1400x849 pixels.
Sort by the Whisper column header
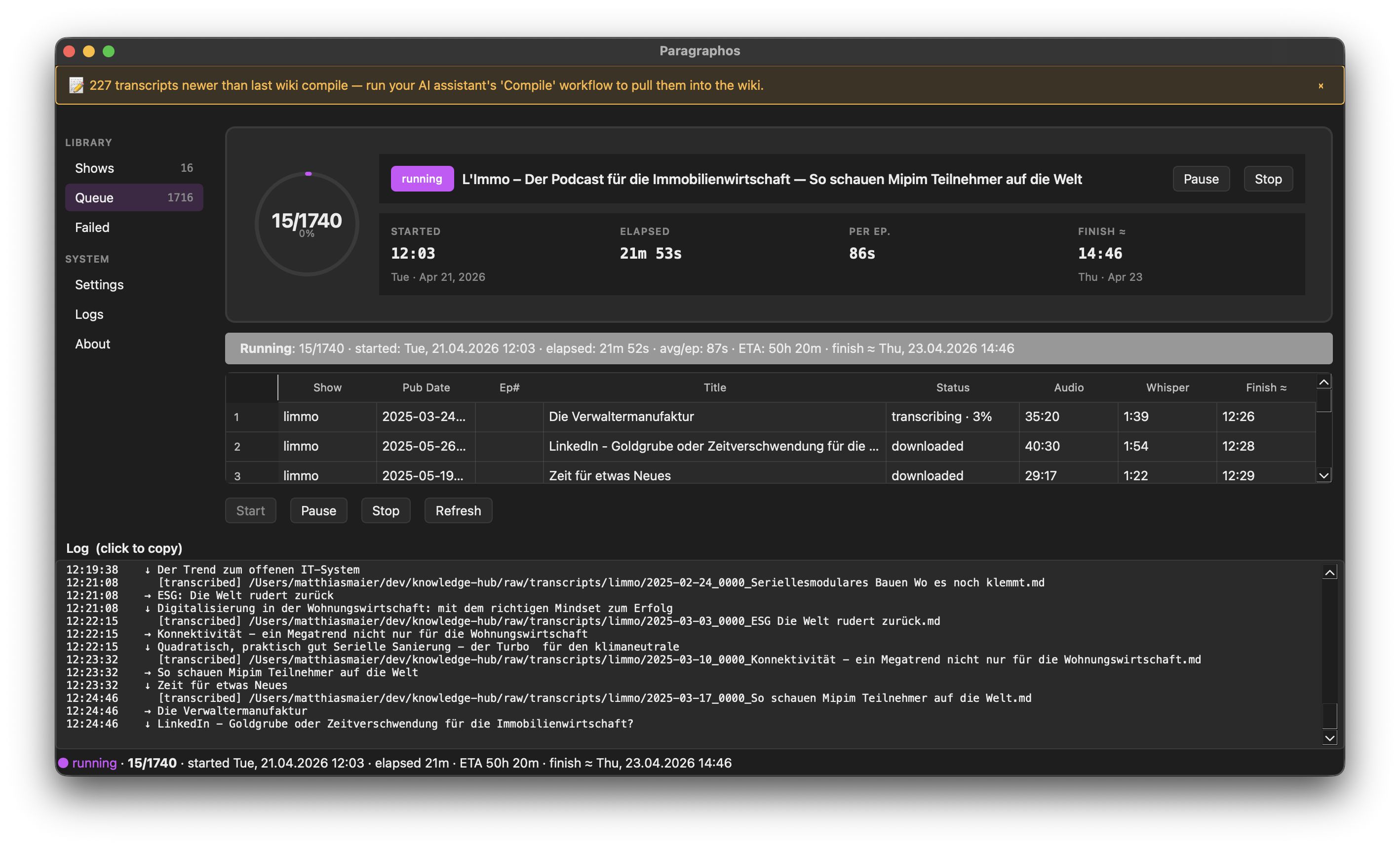coord(1167,387)
